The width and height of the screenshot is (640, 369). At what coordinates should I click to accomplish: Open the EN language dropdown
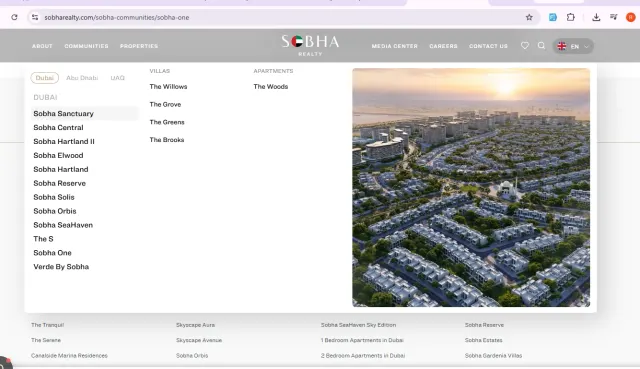pos(573,46)
